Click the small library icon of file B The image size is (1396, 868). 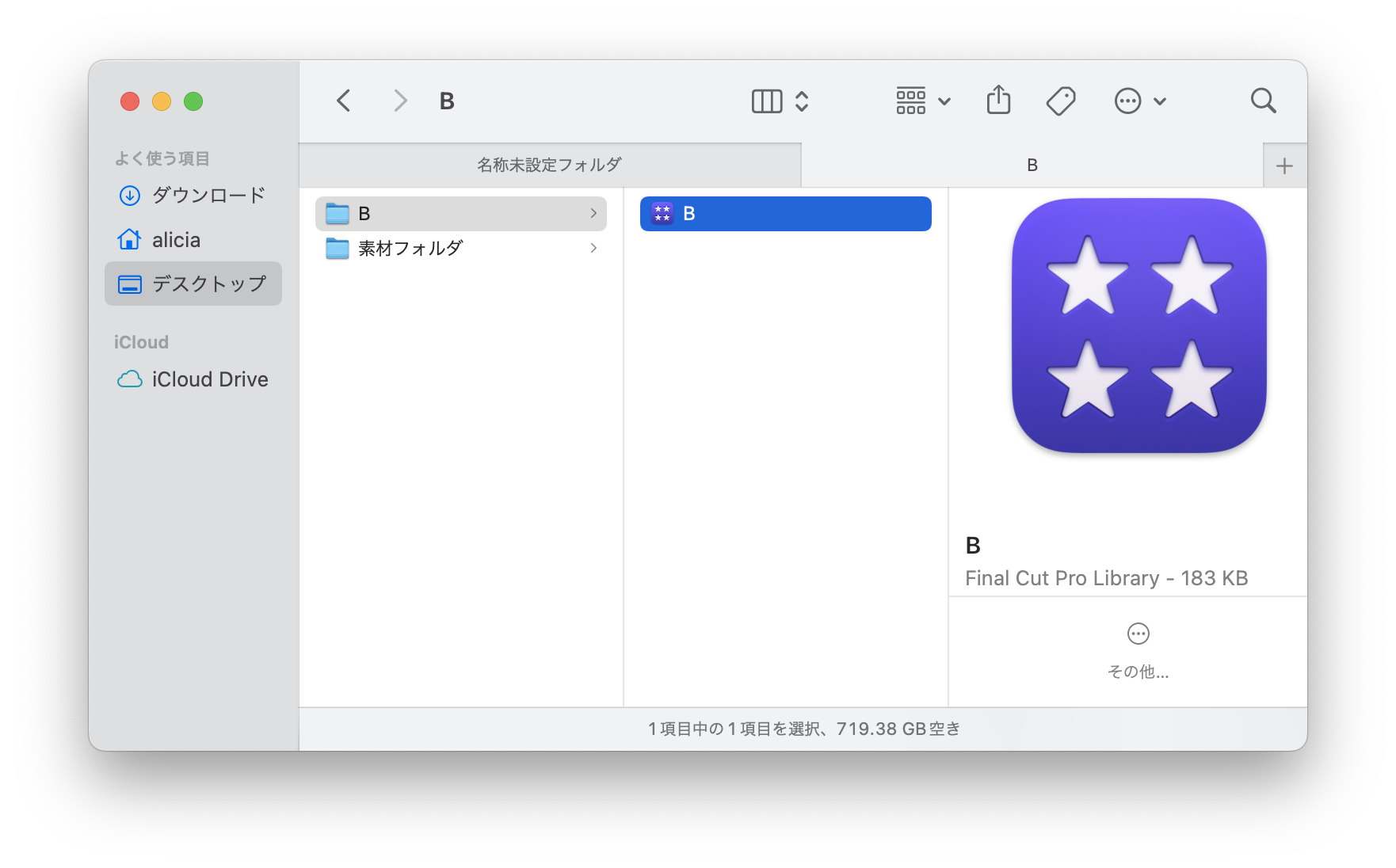[x=662, y=213]
